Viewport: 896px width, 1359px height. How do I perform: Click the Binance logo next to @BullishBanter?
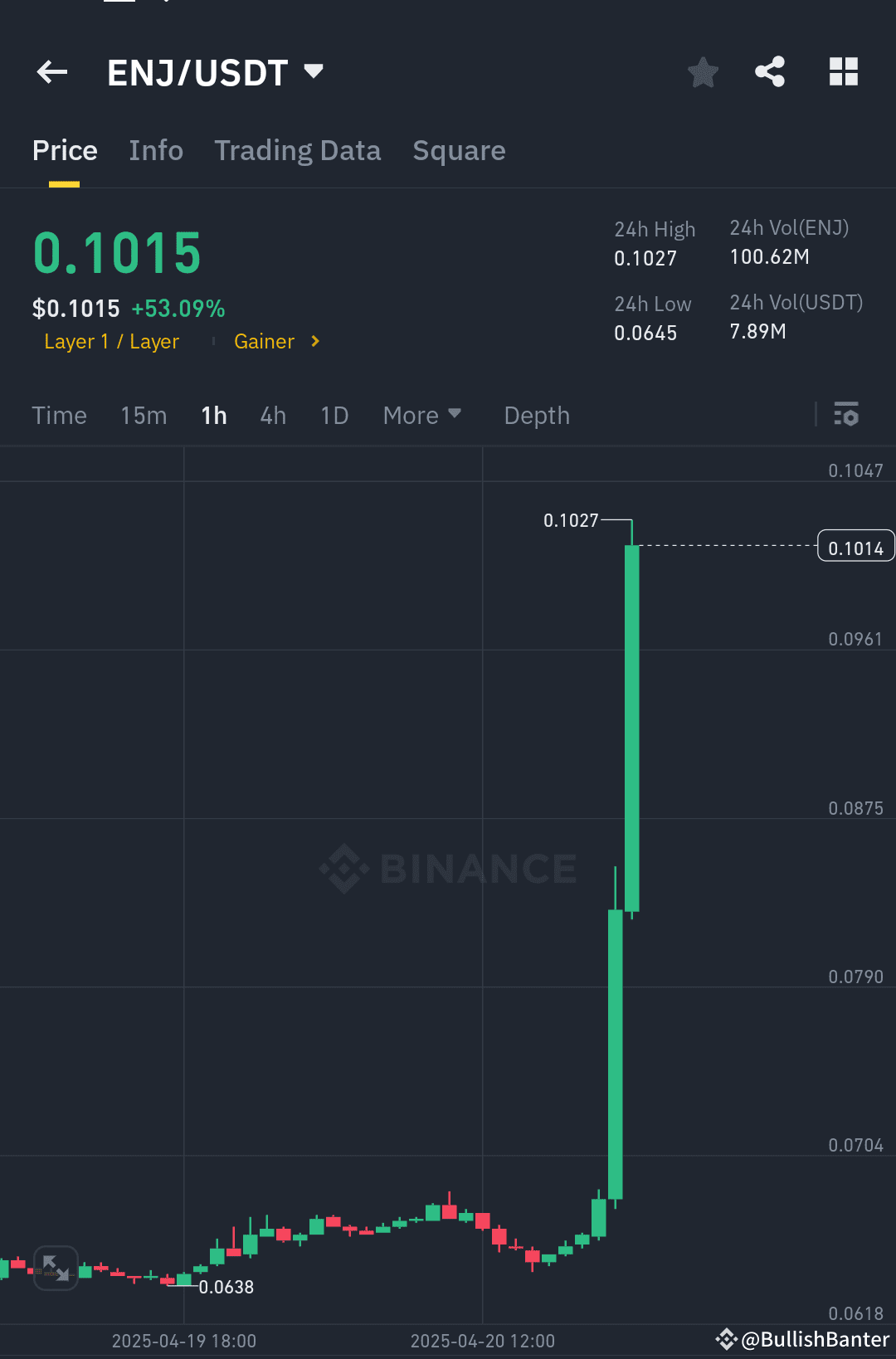click(x=726, y=1339)
